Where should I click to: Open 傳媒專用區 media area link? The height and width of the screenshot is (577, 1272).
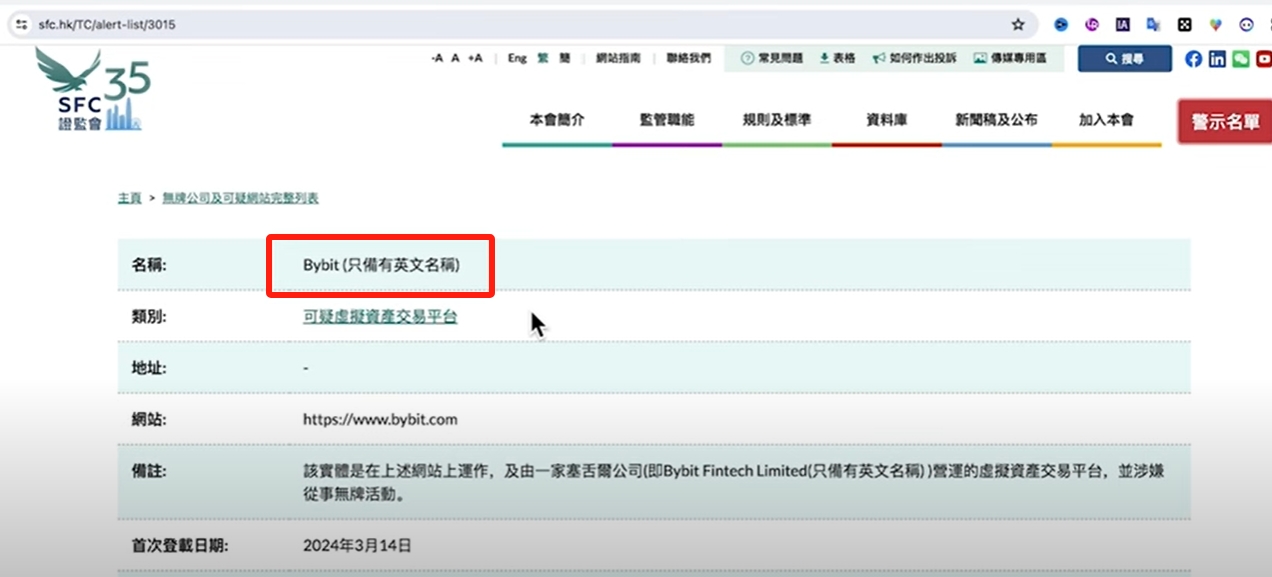pos(1011,58)
